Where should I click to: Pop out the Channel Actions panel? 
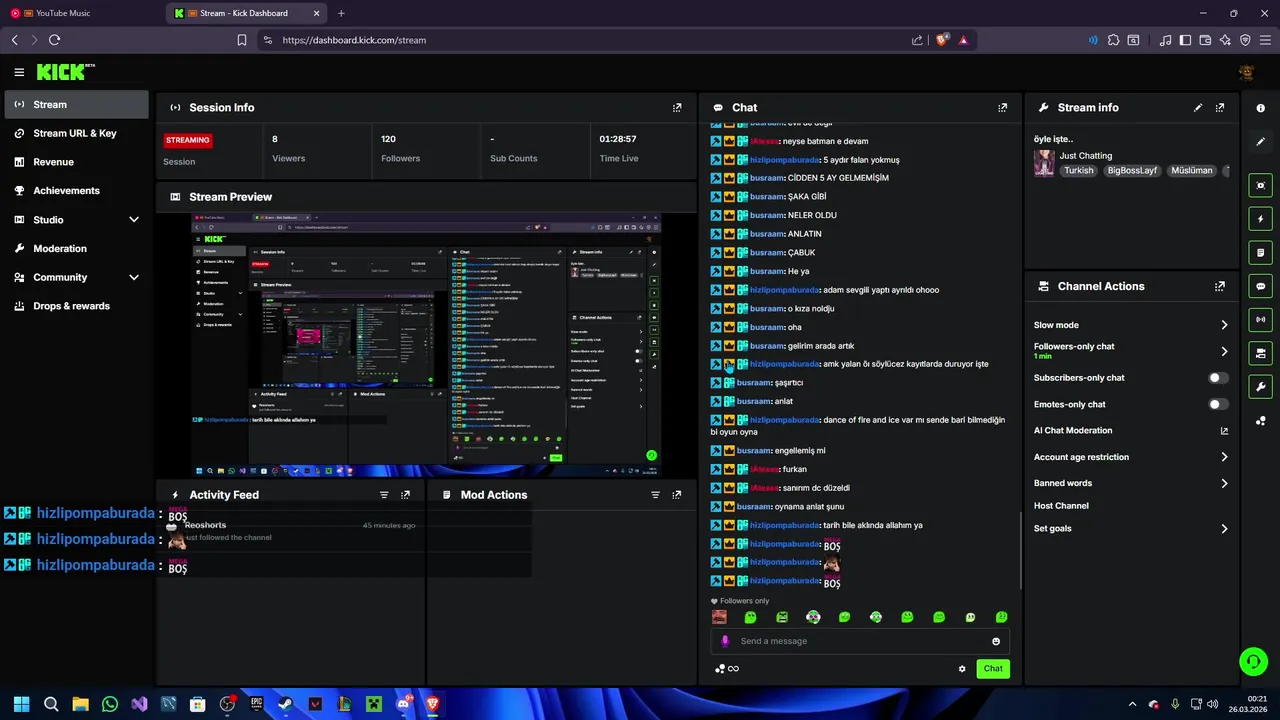click(1220, 286)
